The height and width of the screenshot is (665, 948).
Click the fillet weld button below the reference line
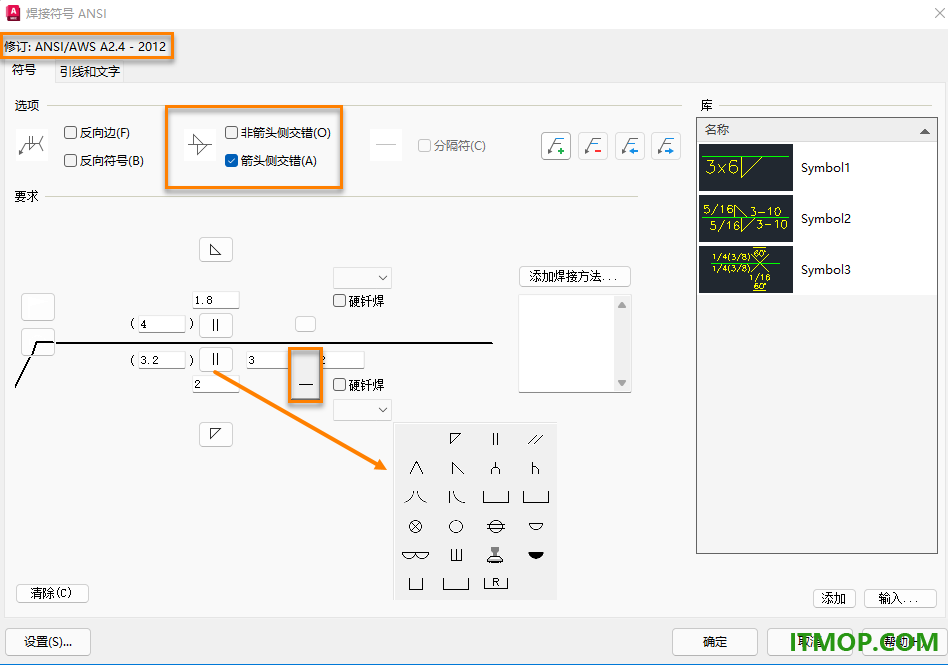216,434
